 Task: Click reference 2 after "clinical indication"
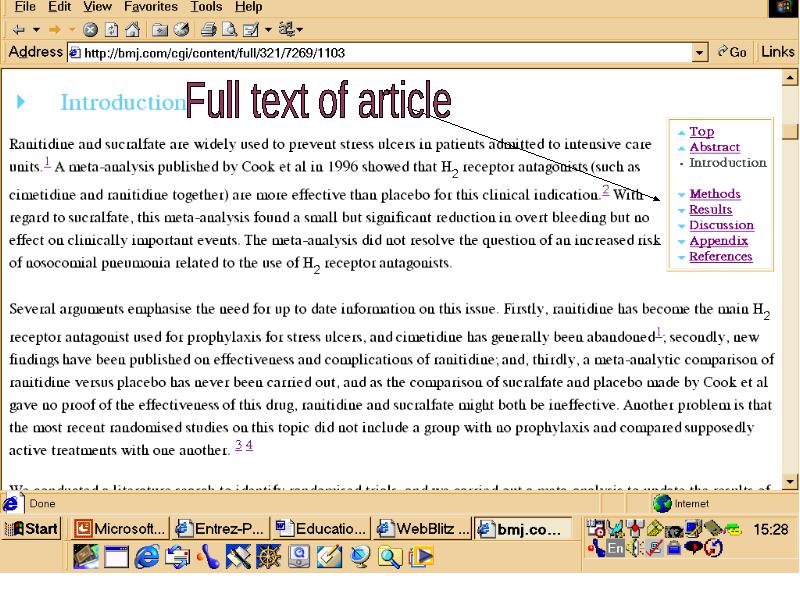[x=606, y=190]
